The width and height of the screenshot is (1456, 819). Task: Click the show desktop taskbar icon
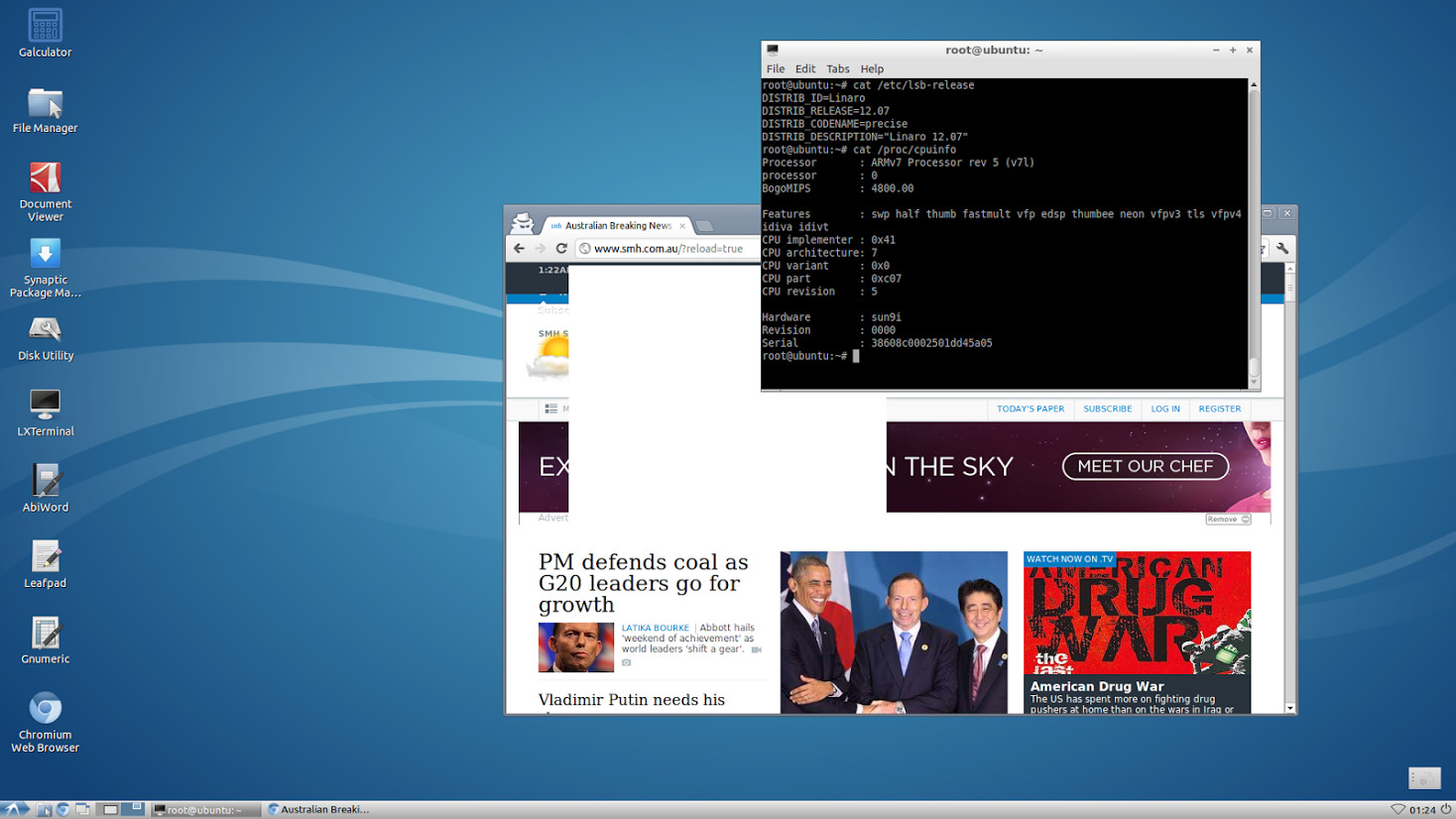click(82, 810)
